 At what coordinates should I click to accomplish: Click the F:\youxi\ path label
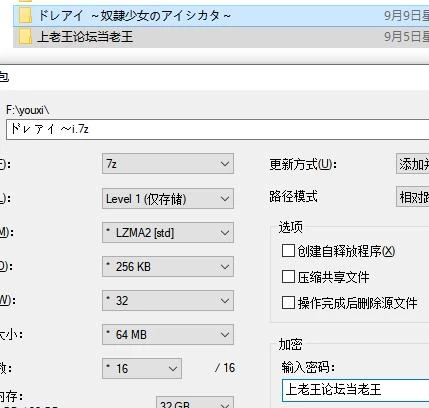click(x=28, y=110)
